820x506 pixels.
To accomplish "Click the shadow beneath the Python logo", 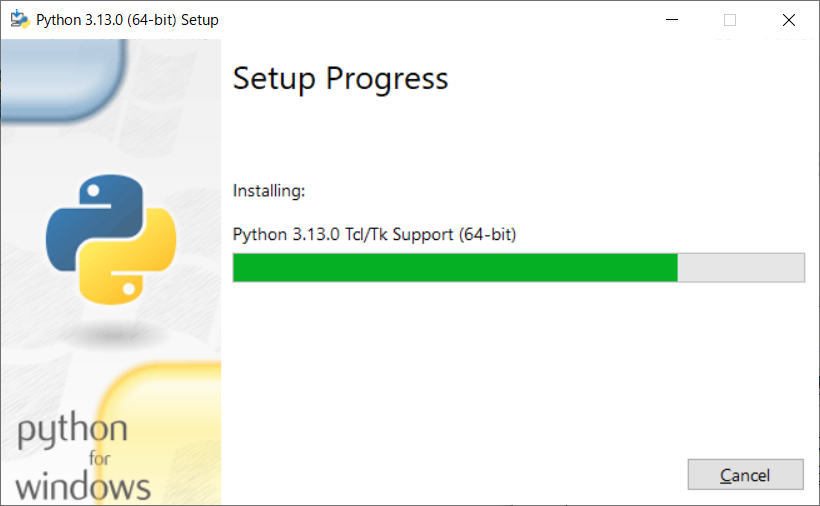I will click(112, 334).
